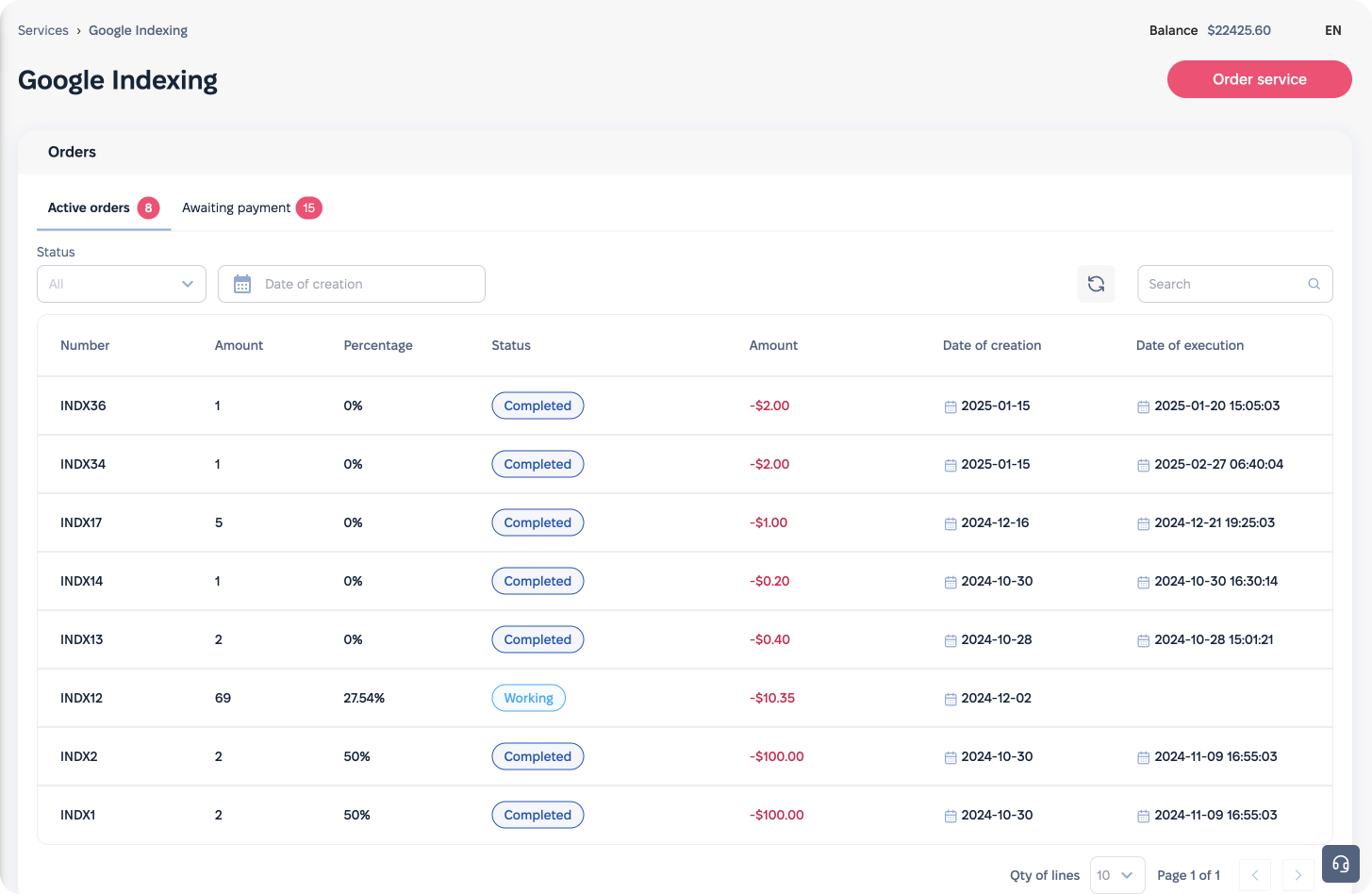Open order INDX17 row
The height and width of the screenshot is (894, 1372).
tap(81, 522)
